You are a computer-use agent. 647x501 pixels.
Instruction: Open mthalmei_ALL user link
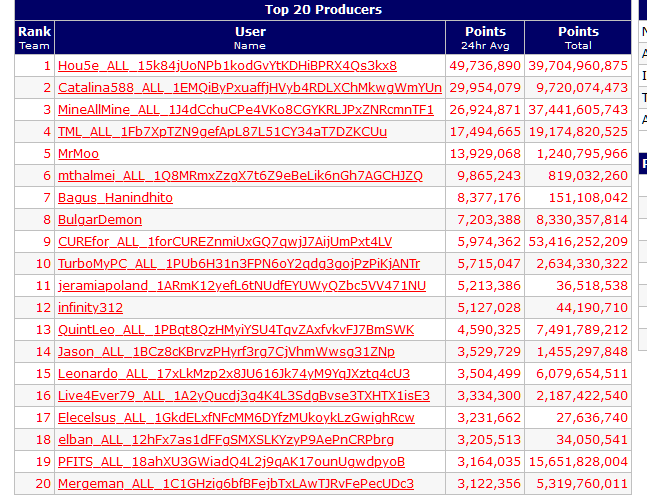click(x=240, y=175)
